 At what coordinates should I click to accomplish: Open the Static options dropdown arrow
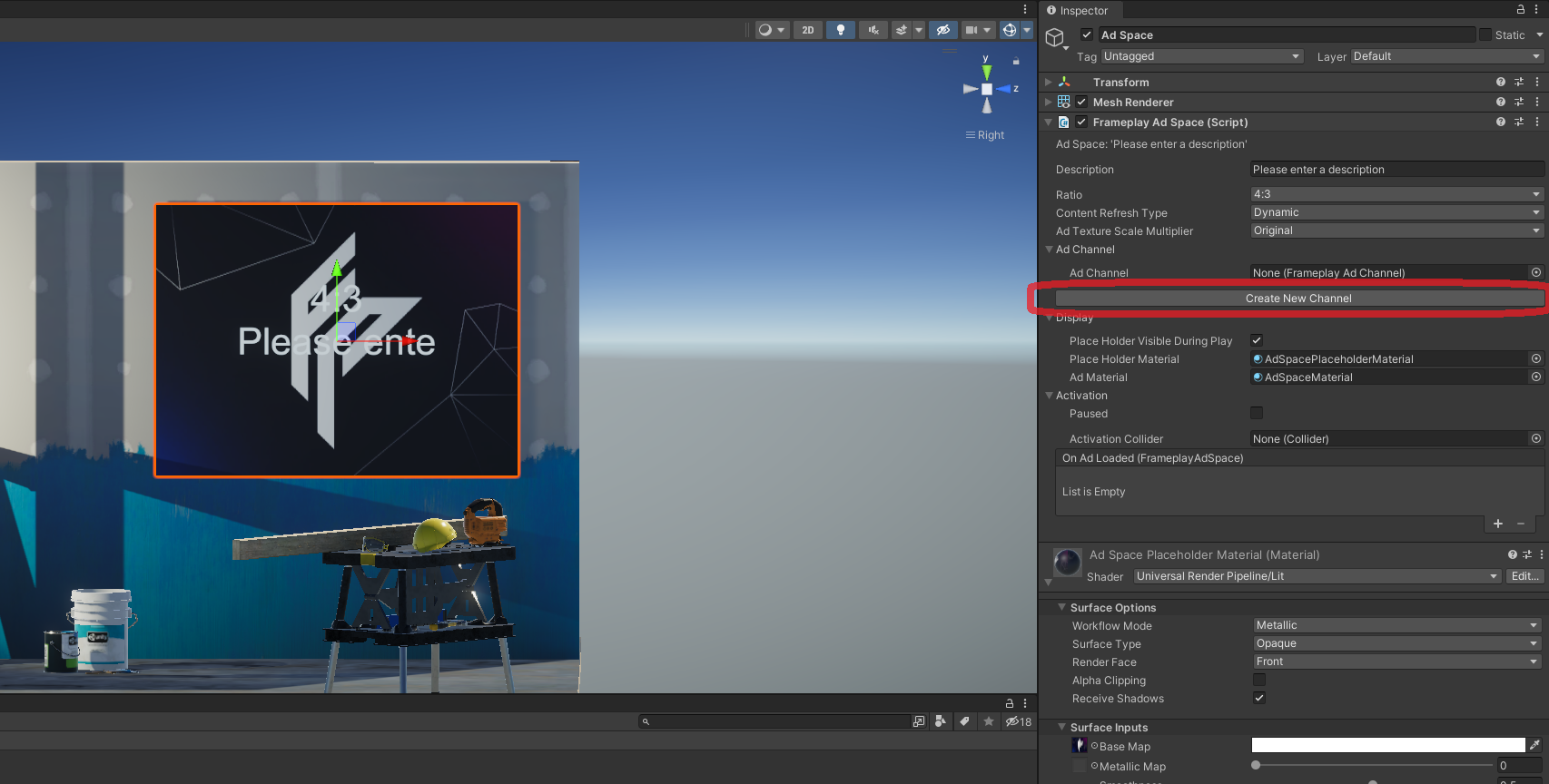[1539, 34]
